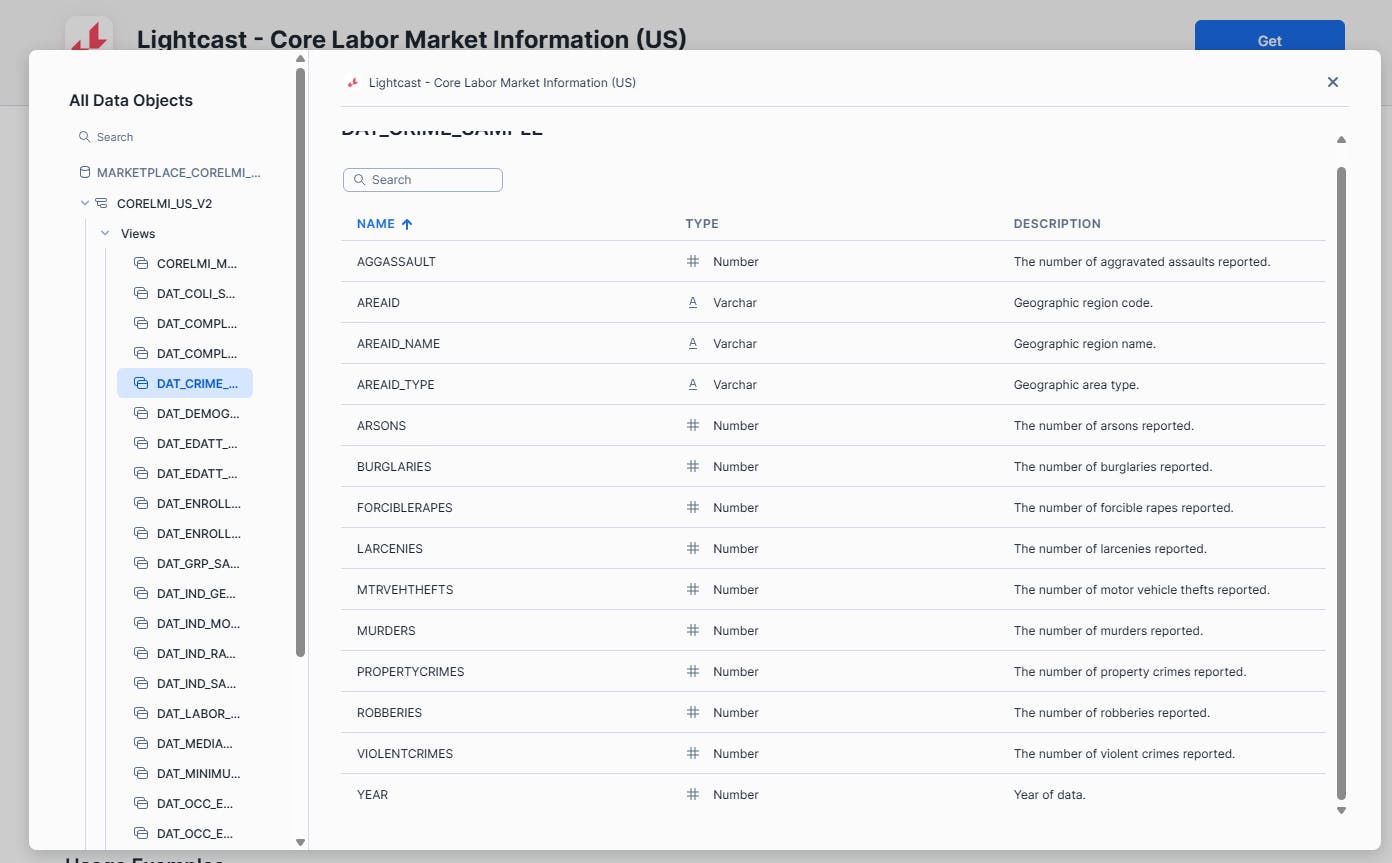Click the Number type icon for YEAR

pyautogui.click(x=693, y=794)
